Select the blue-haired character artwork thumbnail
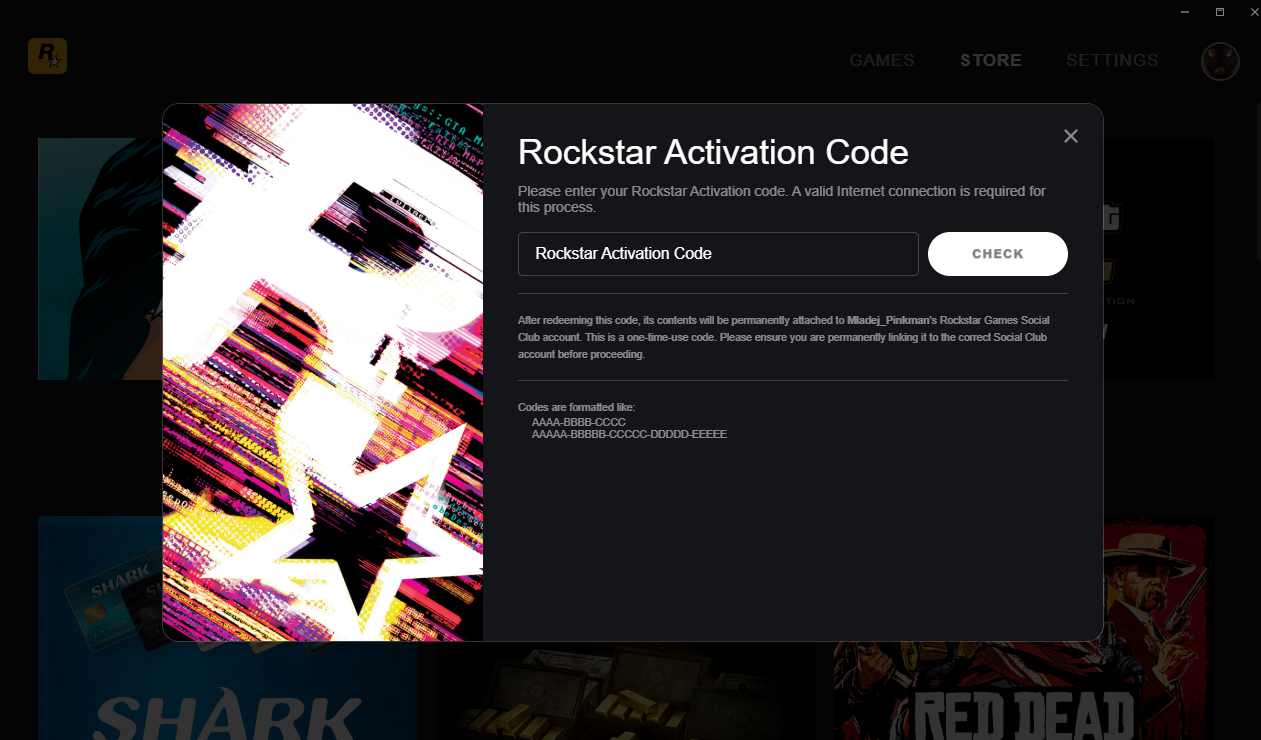The width and height of the screenshot is (1261, 740). [100, 259]
